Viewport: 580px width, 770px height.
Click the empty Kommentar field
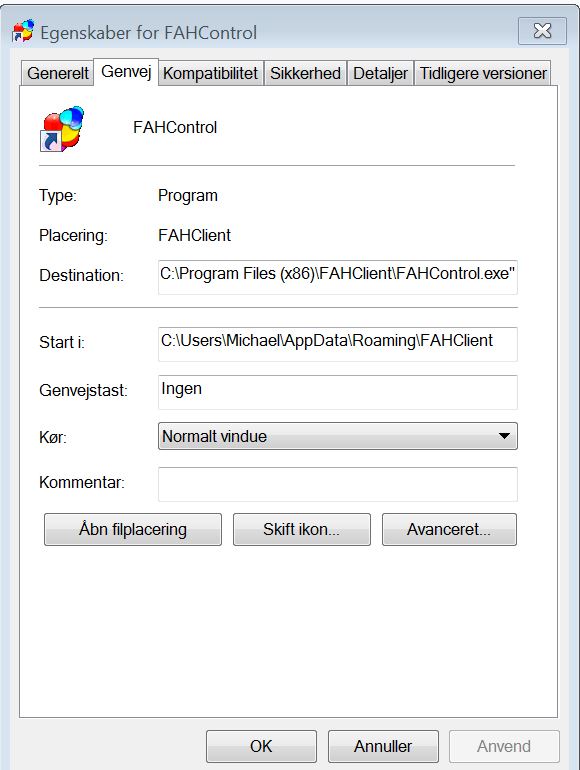(x=338, y=484)
